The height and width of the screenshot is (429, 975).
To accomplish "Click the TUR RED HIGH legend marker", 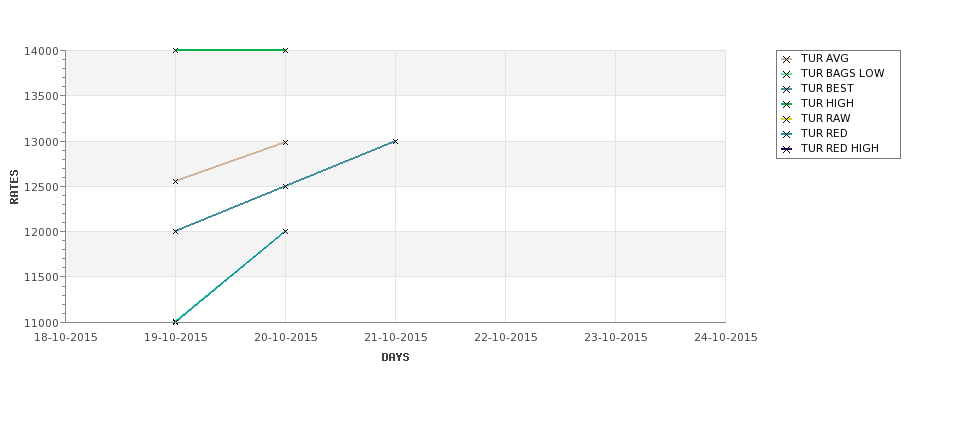I will pos(787,149).
